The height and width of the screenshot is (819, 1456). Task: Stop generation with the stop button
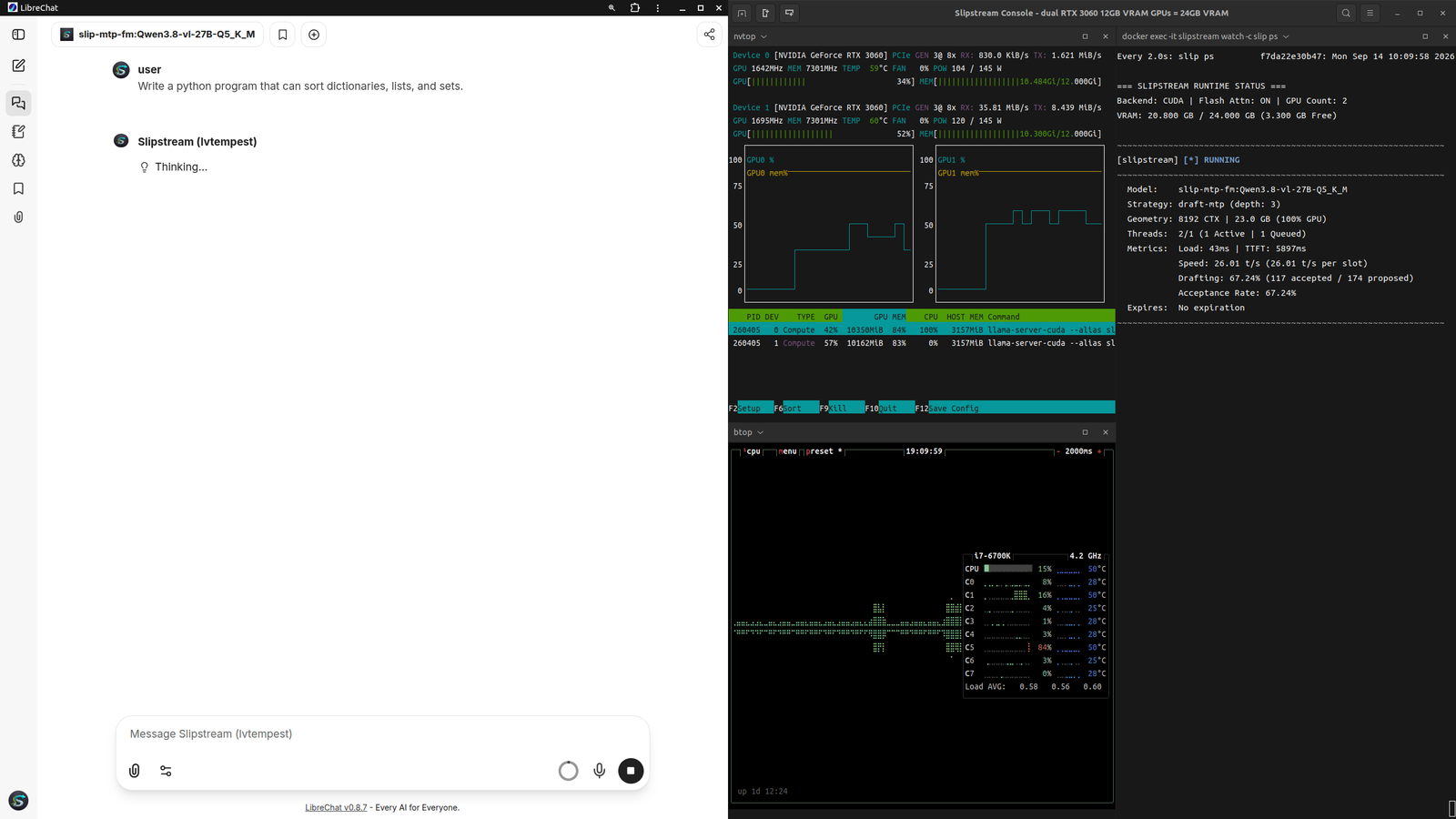(631, 771)
